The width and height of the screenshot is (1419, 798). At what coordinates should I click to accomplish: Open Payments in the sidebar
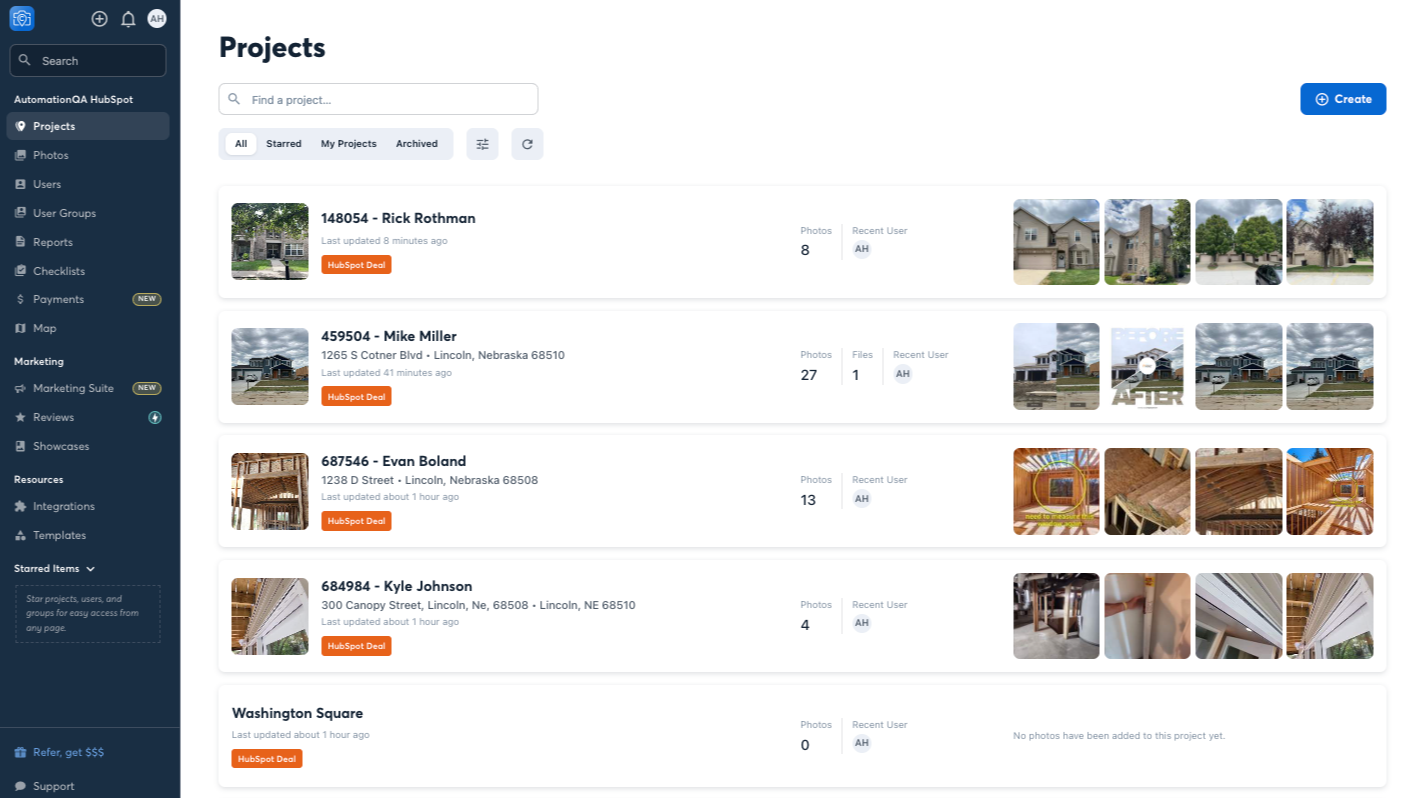pos(58,299)
